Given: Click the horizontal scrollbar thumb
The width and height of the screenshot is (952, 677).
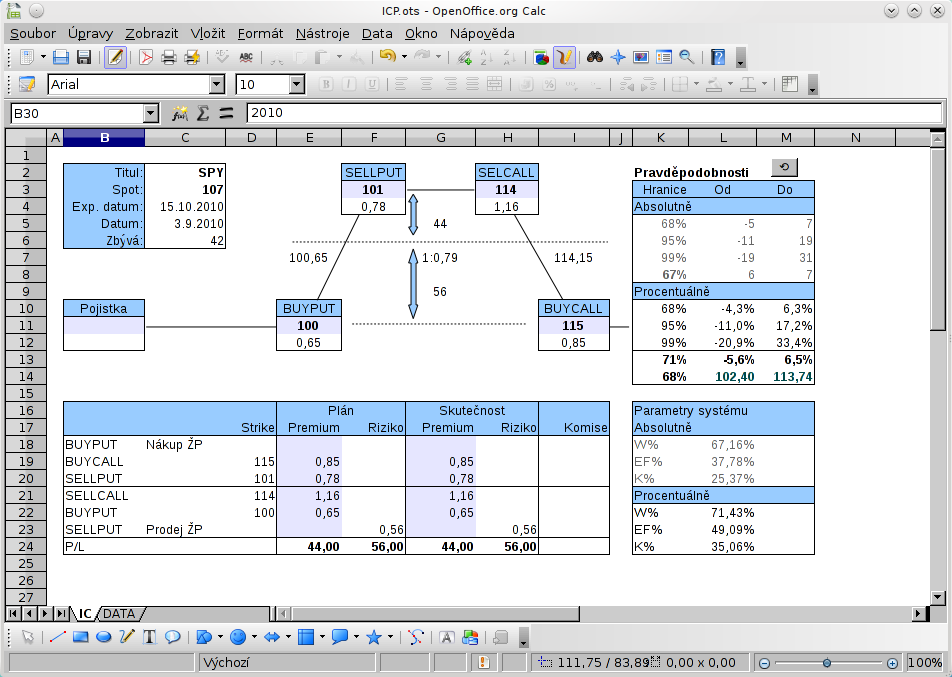Looking at the screenshot, I should (x=435, y=614).
